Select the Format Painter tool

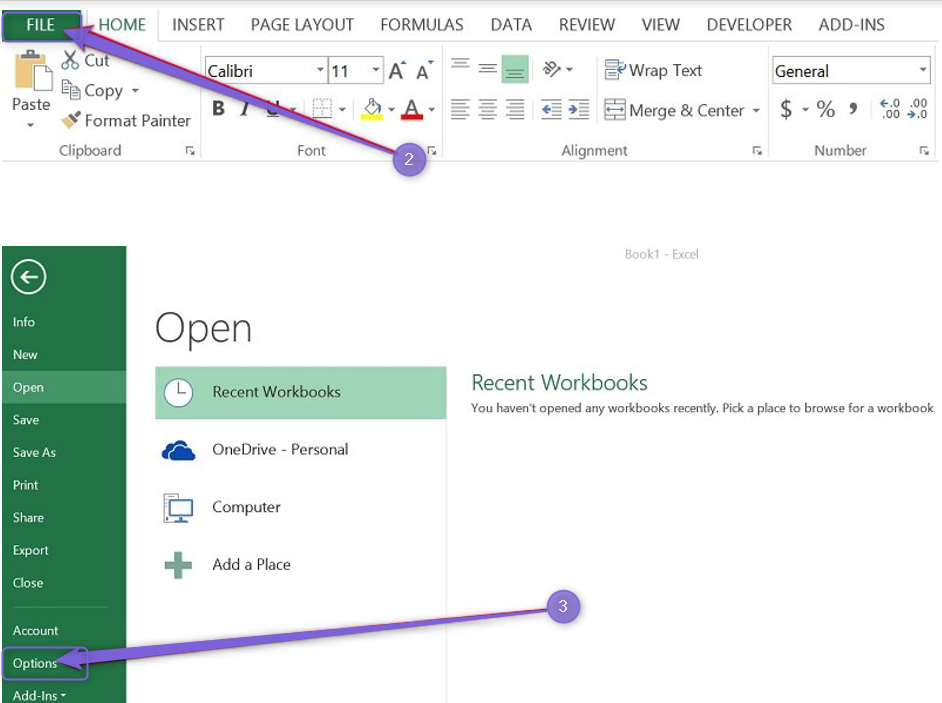coord(126,120)
